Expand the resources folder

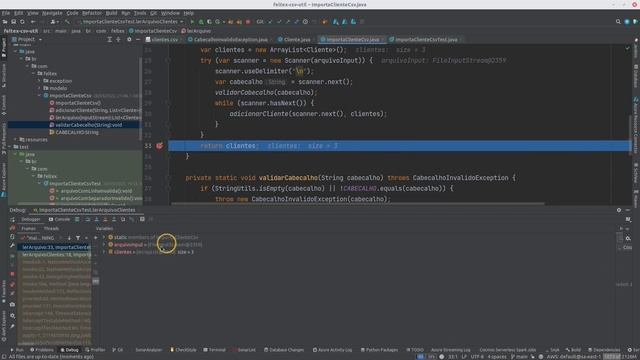[x=16, y=140]
